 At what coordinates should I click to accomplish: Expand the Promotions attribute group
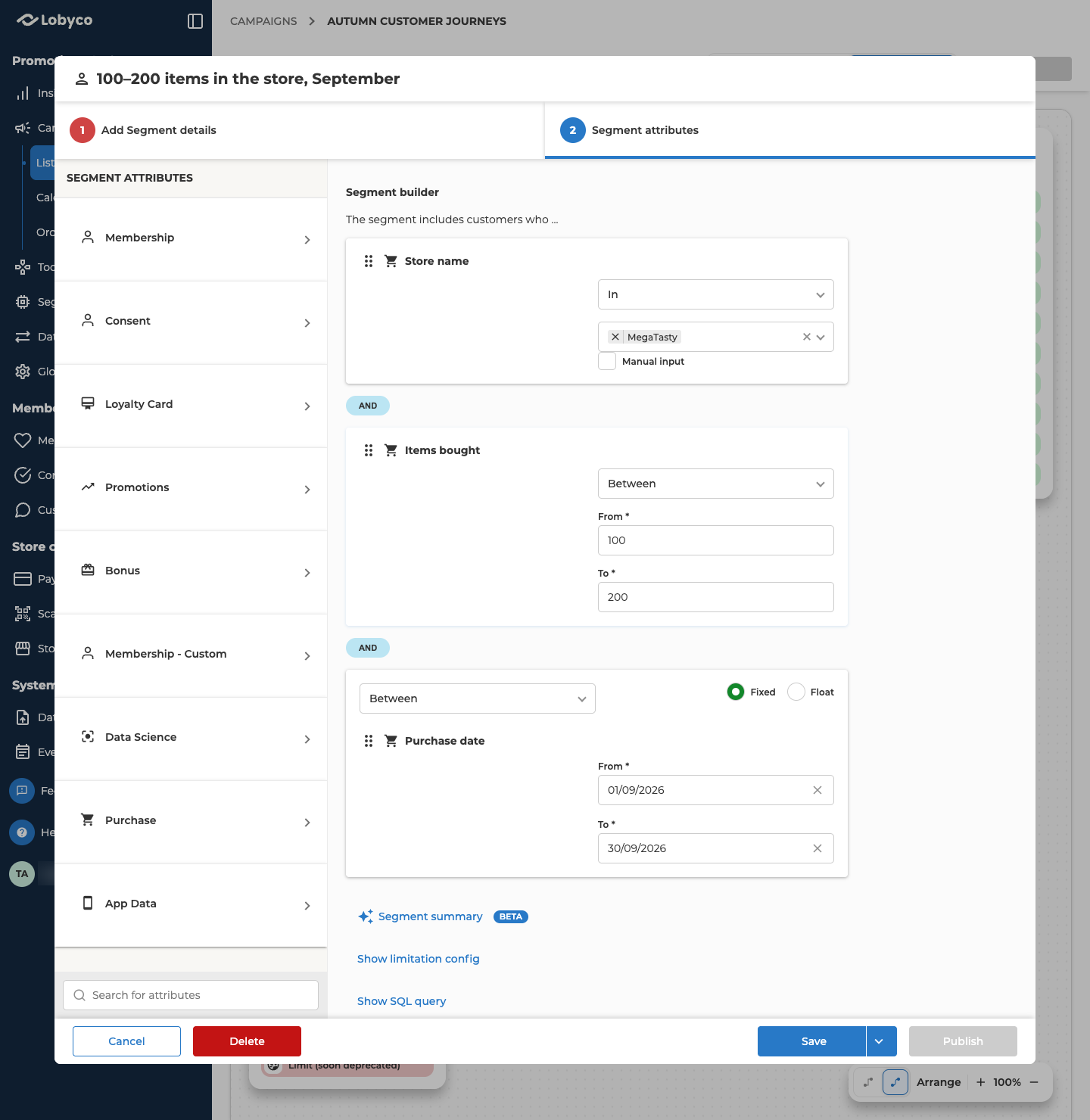pos(191,489)
